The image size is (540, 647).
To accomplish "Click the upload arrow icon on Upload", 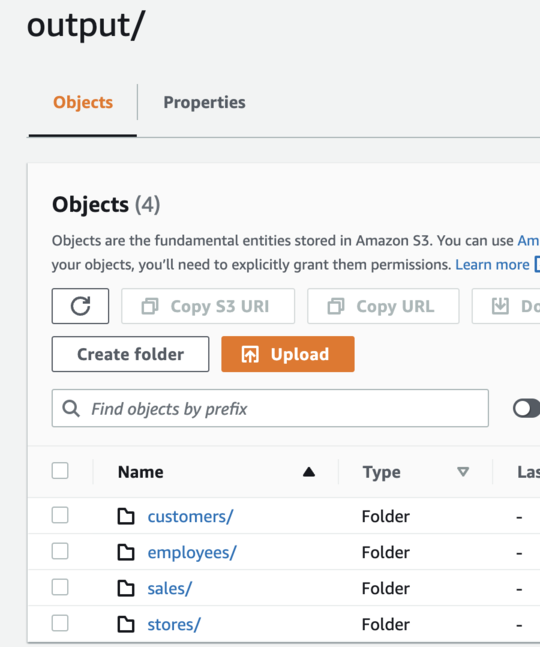I will click(250, 354).
